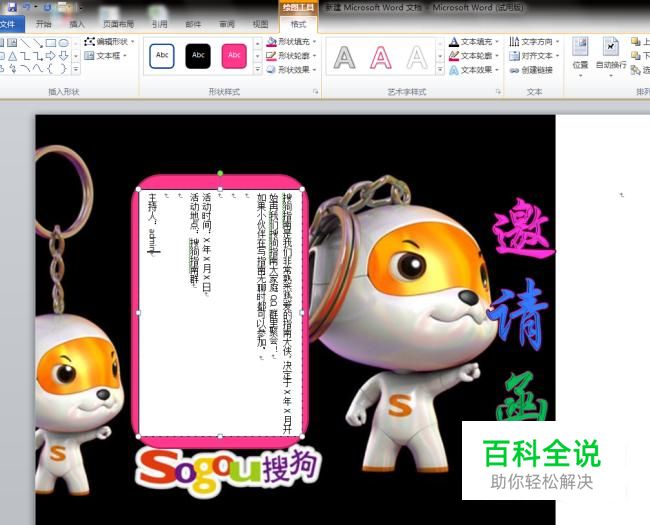Select the Sogou搜狗 logo image

[x=228, y=470]
